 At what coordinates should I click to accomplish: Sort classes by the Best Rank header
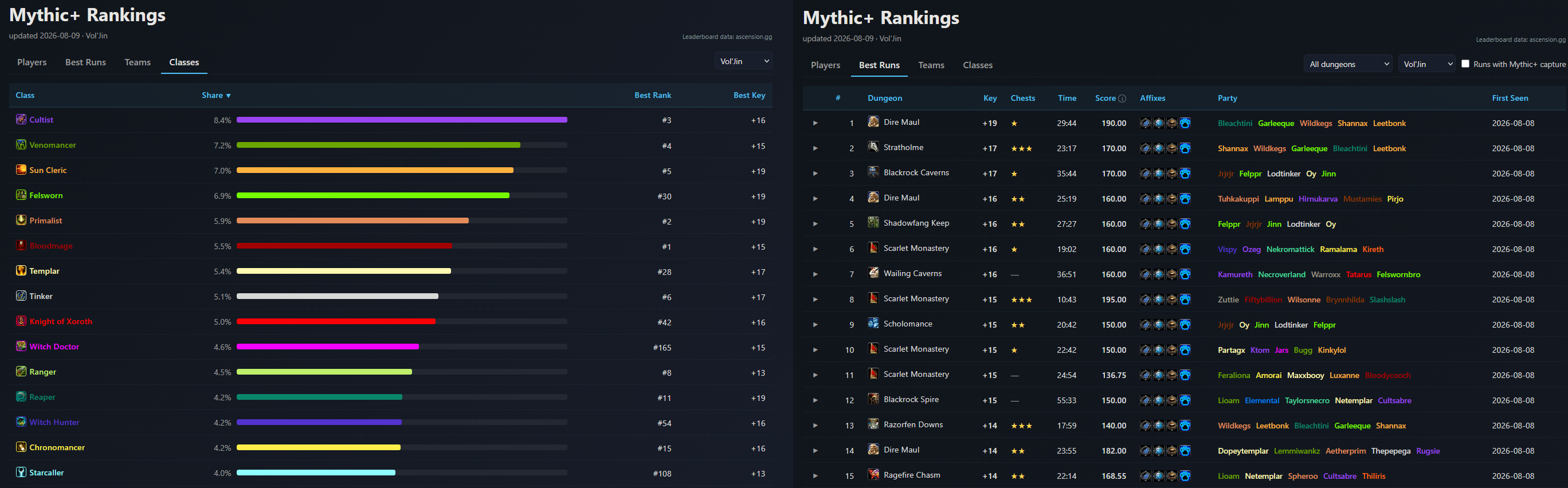pyautogui.click(x=653, y=96)
